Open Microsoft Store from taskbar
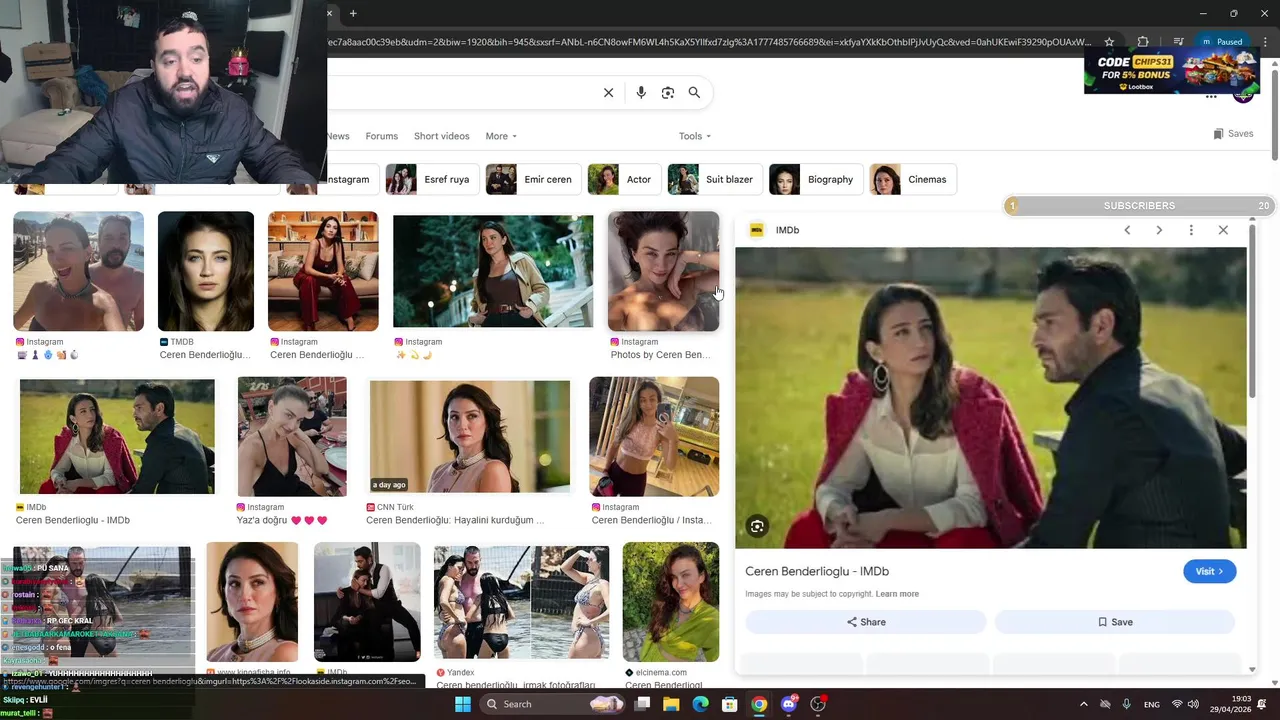 click(x=730, y=704)
